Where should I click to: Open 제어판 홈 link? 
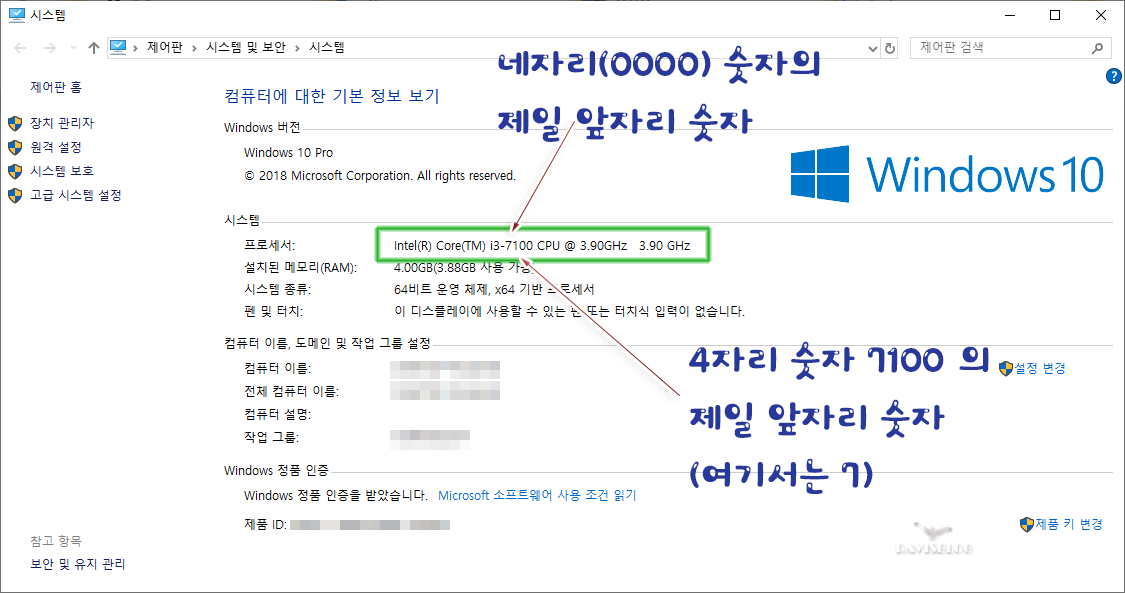coord(56,87)
